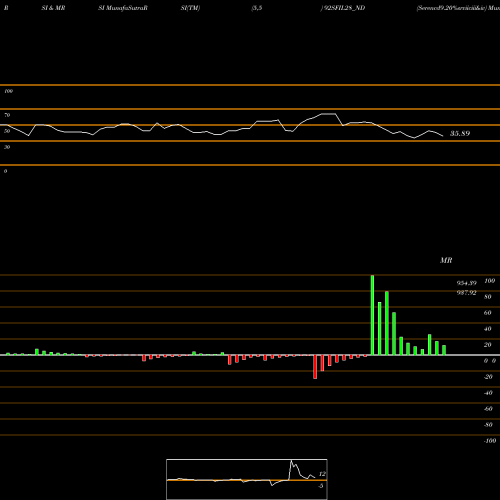Click the MR axis label -80
This screenshot has width=500, height=500.
click(x=488, y=425)
